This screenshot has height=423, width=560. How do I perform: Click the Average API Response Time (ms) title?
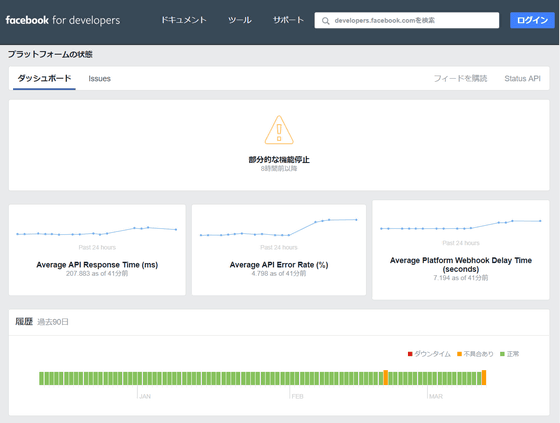[97, 265]
